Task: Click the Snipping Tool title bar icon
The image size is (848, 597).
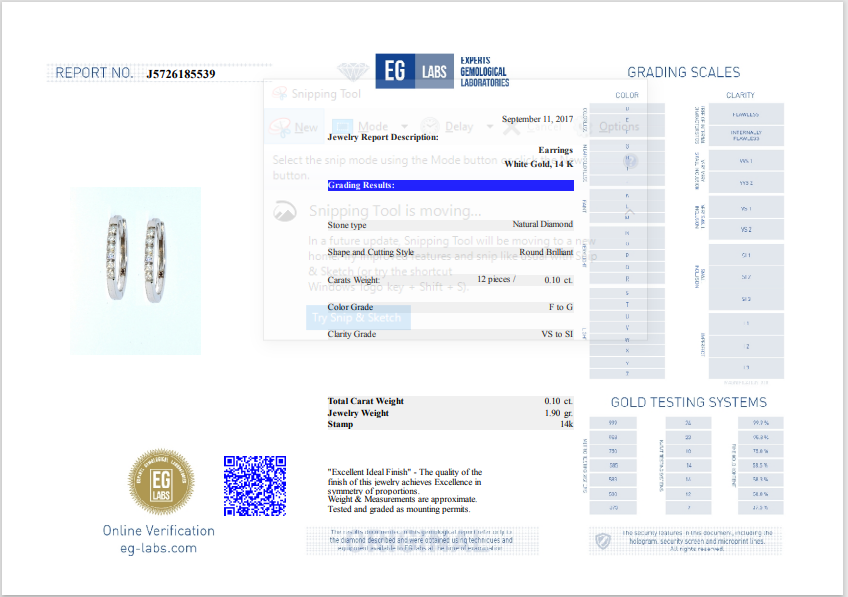Action: (280, 94)
